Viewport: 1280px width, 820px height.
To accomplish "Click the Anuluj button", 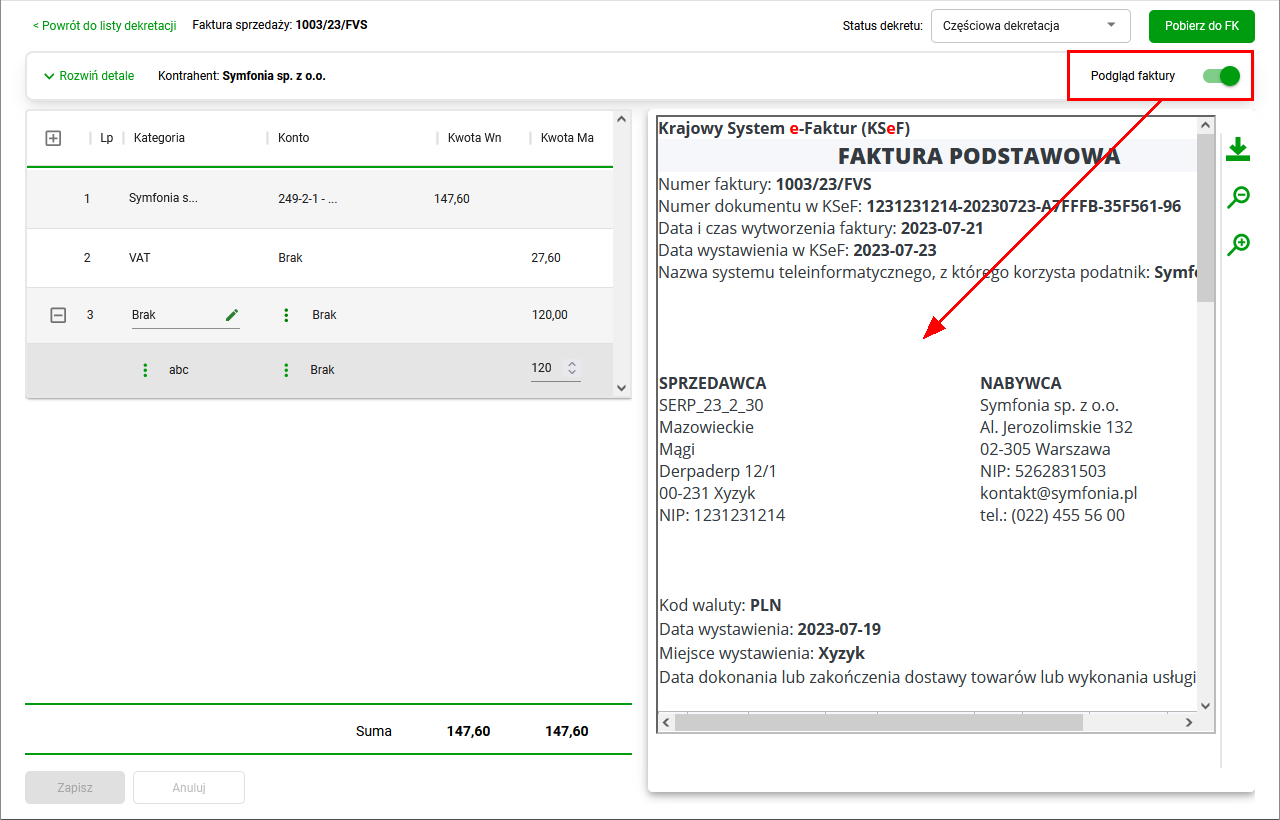I will coord(189,787).
